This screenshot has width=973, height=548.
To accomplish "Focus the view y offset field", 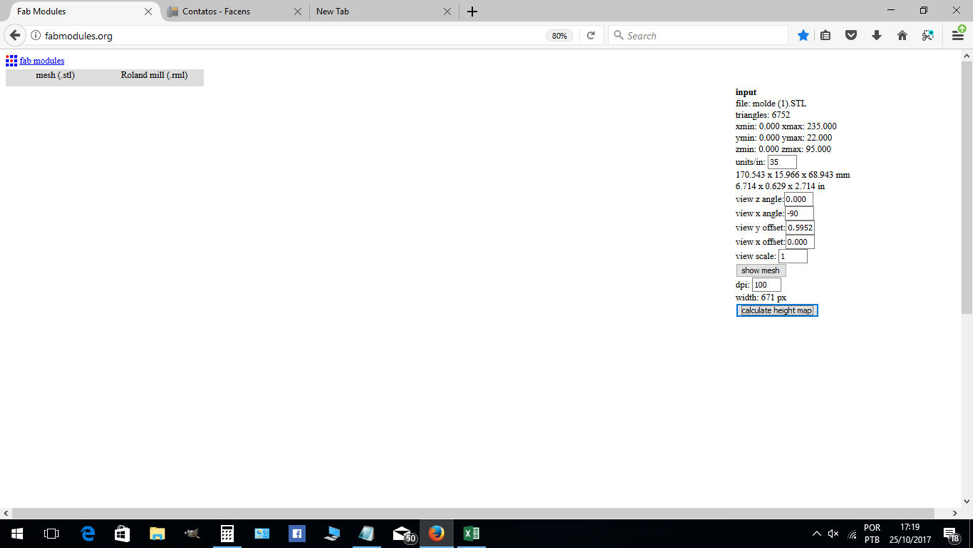I will click(800, 228).
